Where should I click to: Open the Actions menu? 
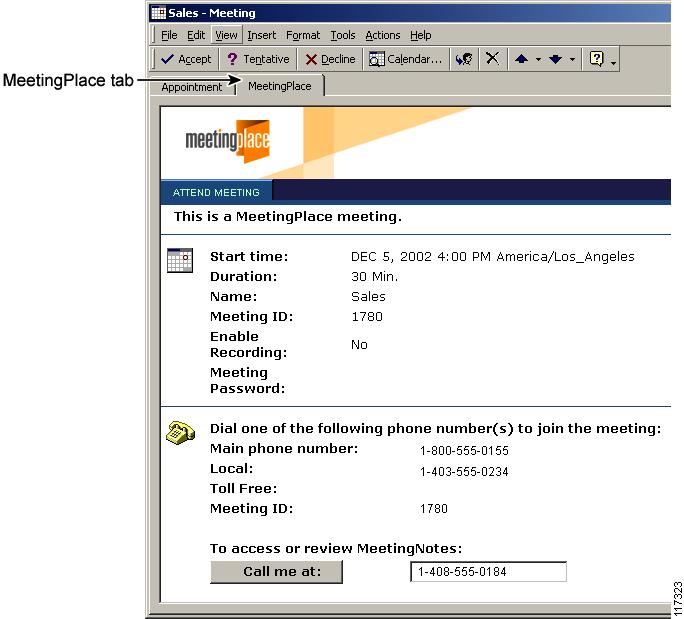coord(383,35)
